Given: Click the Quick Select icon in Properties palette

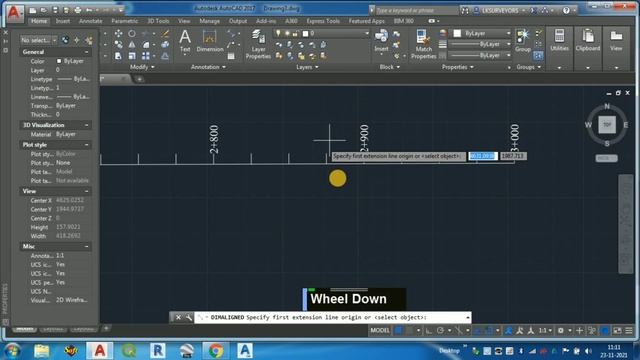Looking at the screenshot, I should 89,40.
